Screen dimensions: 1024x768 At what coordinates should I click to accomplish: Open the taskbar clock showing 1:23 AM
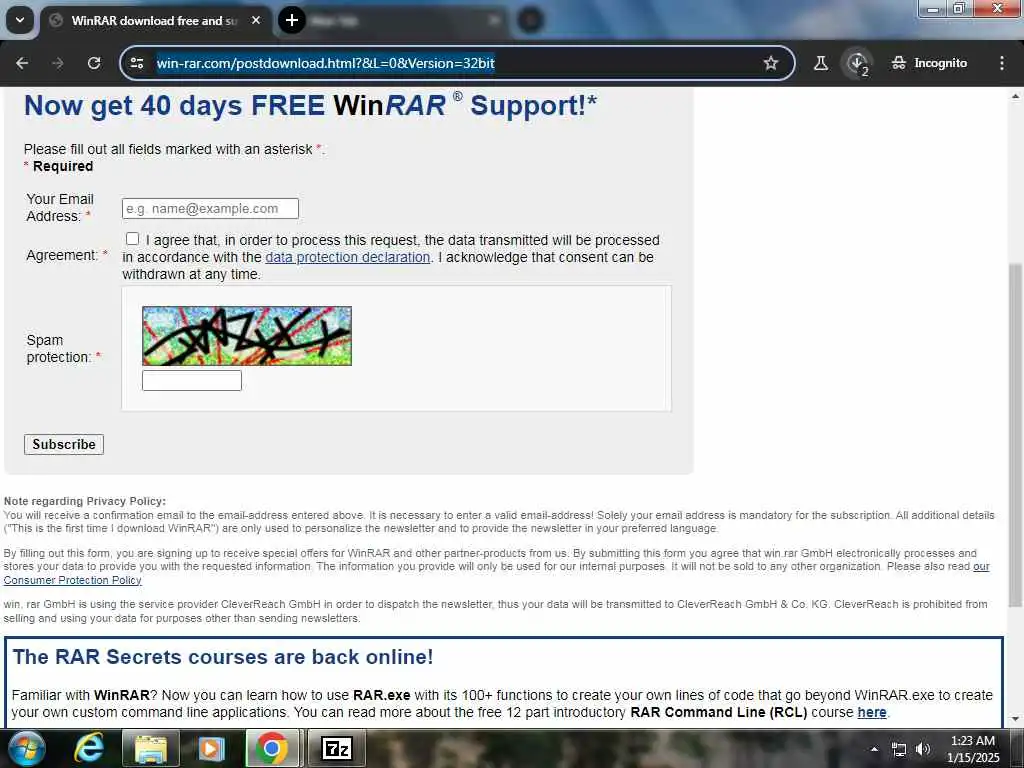pyautogui.click(x=973, y=749)
